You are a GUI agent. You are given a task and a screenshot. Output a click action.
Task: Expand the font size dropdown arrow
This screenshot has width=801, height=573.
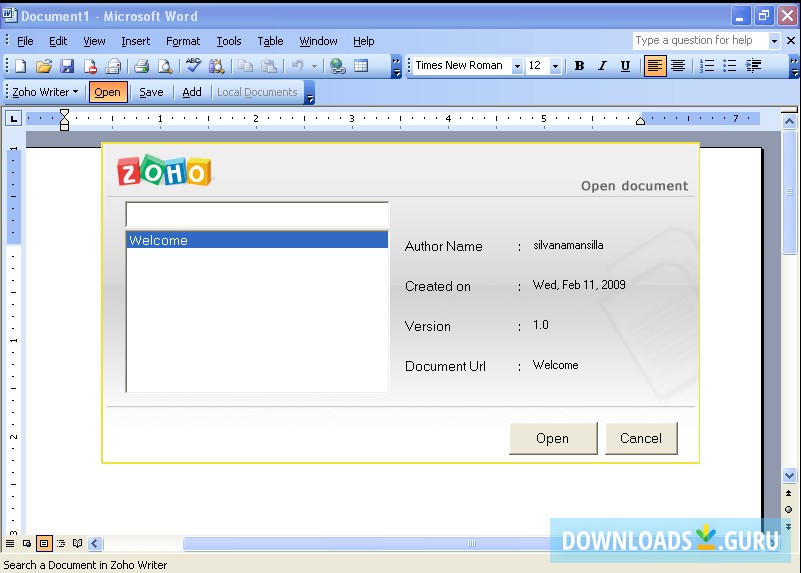(555, 66)
